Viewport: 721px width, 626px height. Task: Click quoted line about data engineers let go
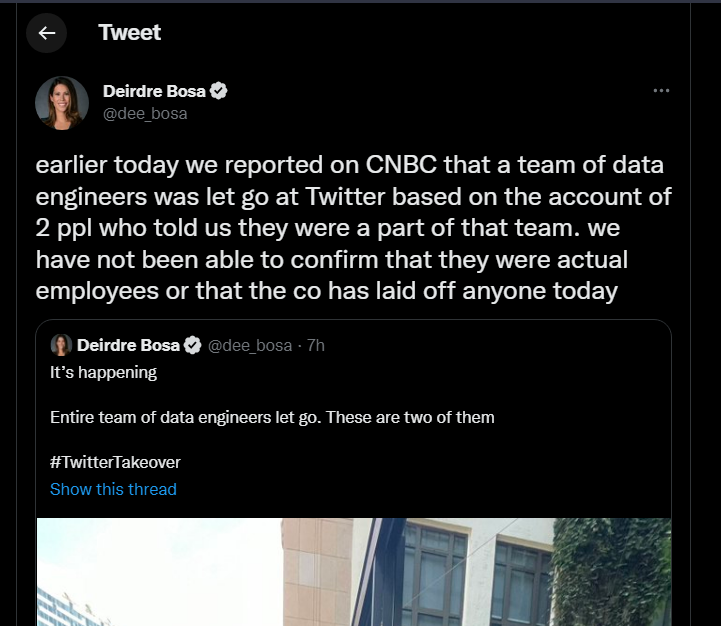272,417
